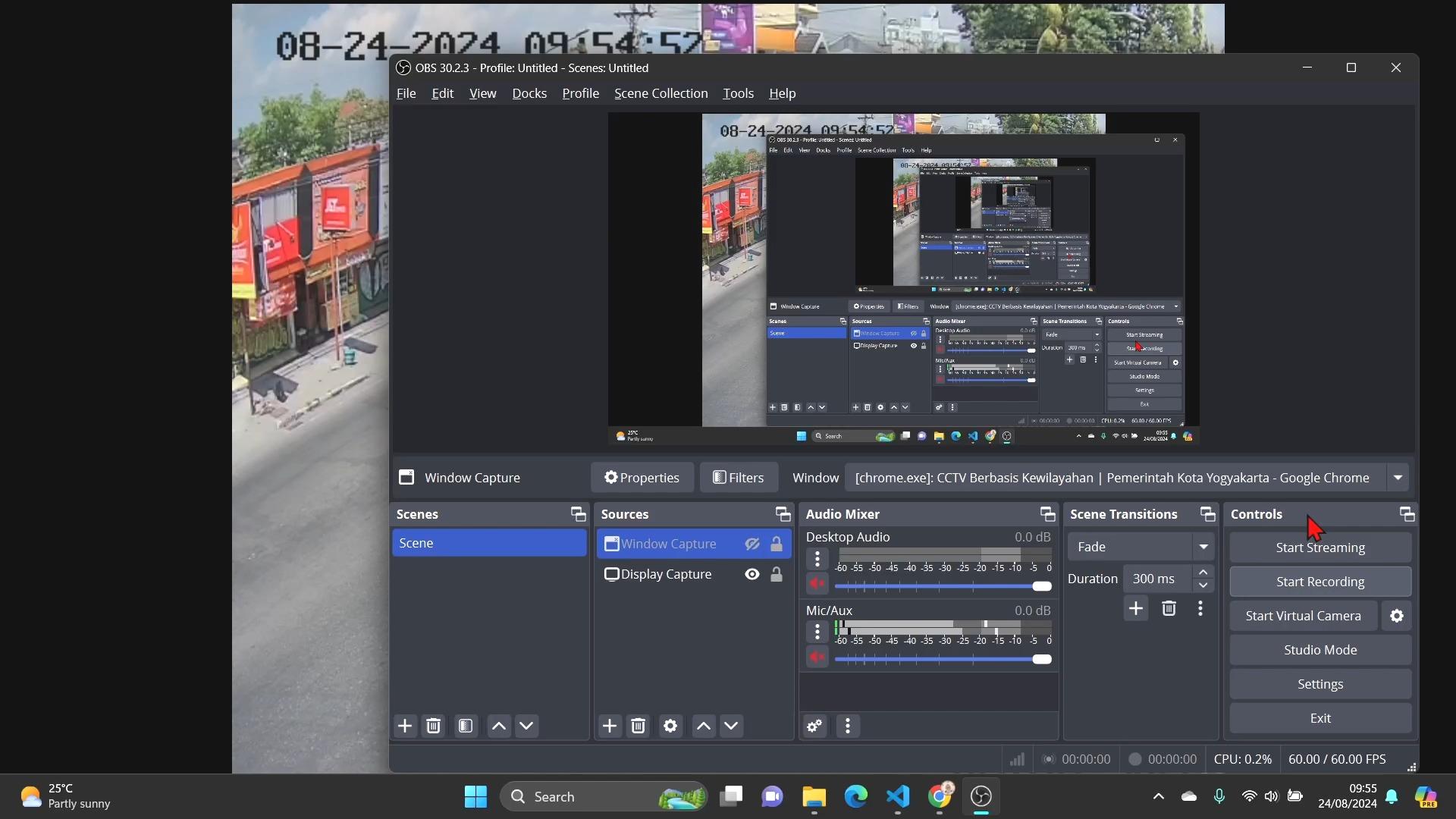Show Window Capture source via eye icon
Image resolution: width=1456 pixels, height=819 pixels.
[x=752, y=544]
